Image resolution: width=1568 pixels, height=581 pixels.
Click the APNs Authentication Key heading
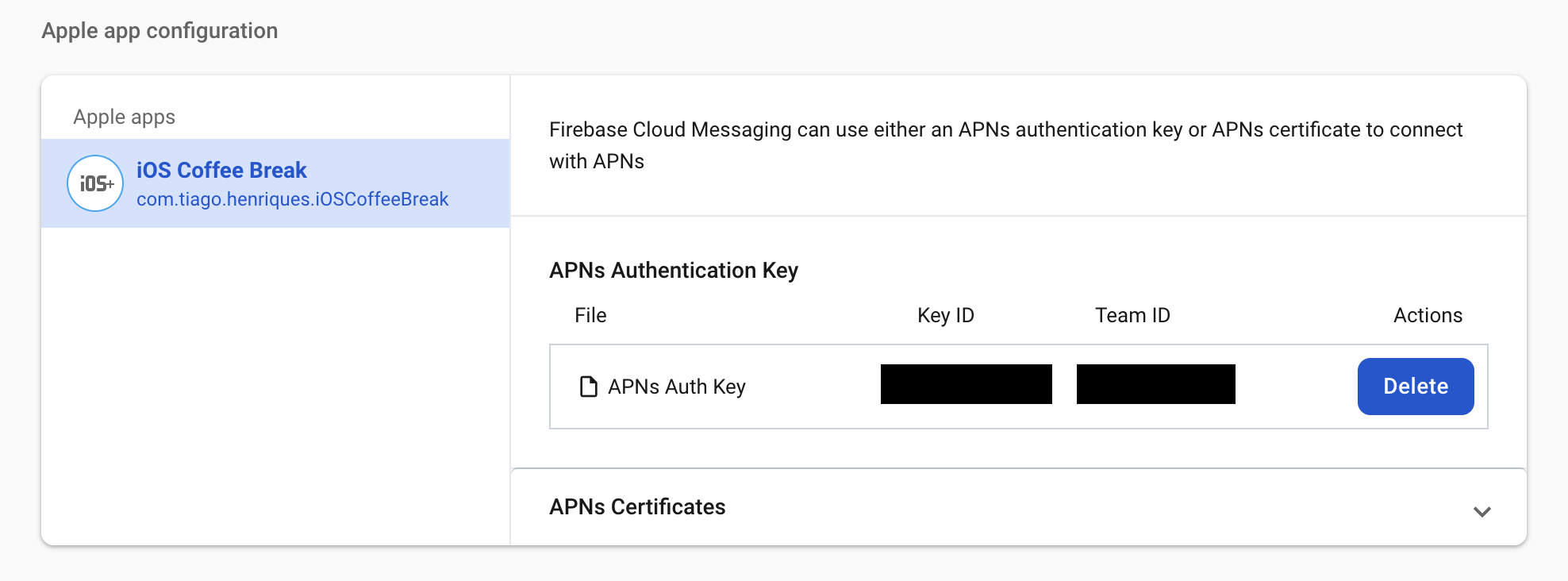(673, 271)
